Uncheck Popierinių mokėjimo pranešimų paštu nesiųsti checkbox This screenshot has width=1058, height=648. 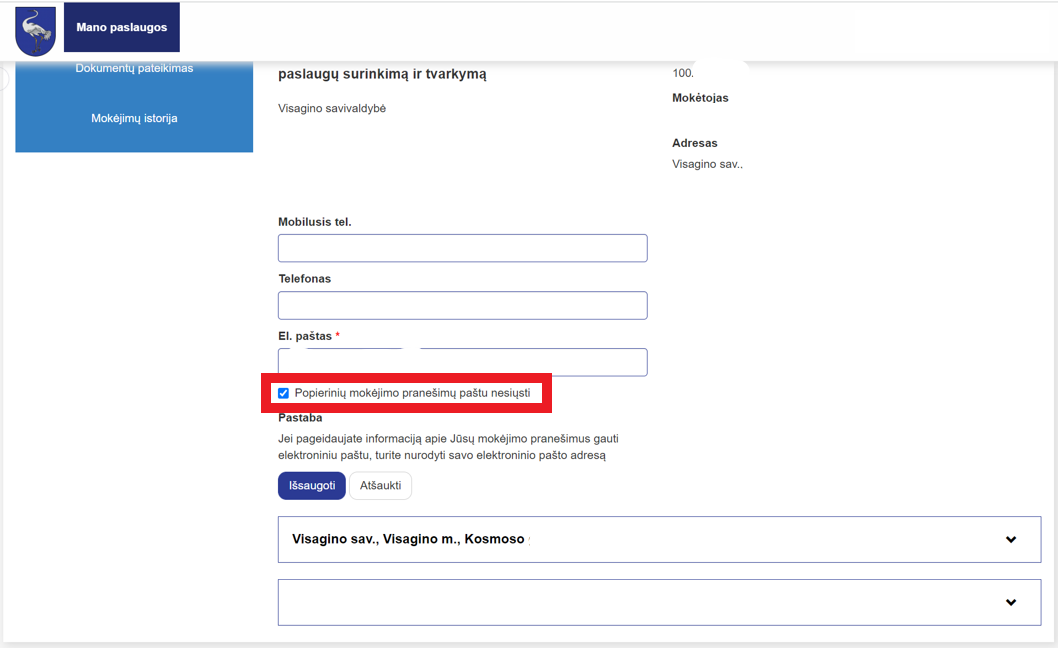tap(283, 393)
